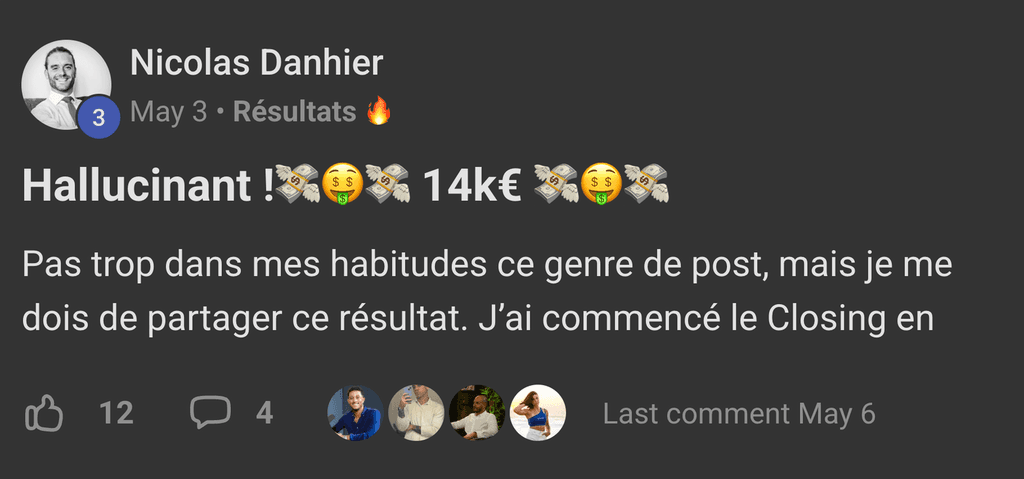1024x479 pixels.
Task: Click the level 3 badge on avatar
Action: 99,118
